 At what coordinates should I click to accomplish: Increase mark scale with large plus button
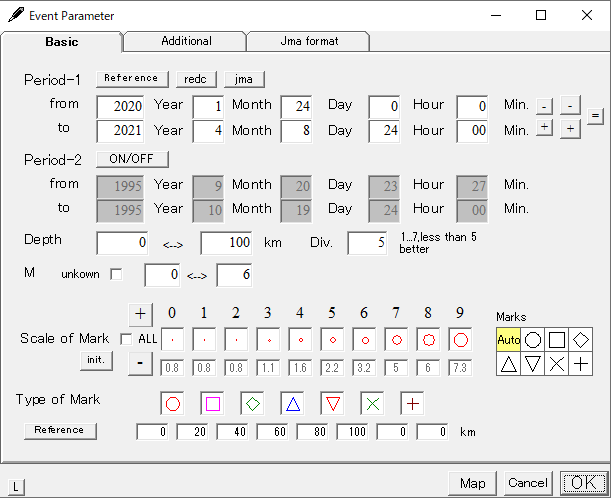click(140, 314)
